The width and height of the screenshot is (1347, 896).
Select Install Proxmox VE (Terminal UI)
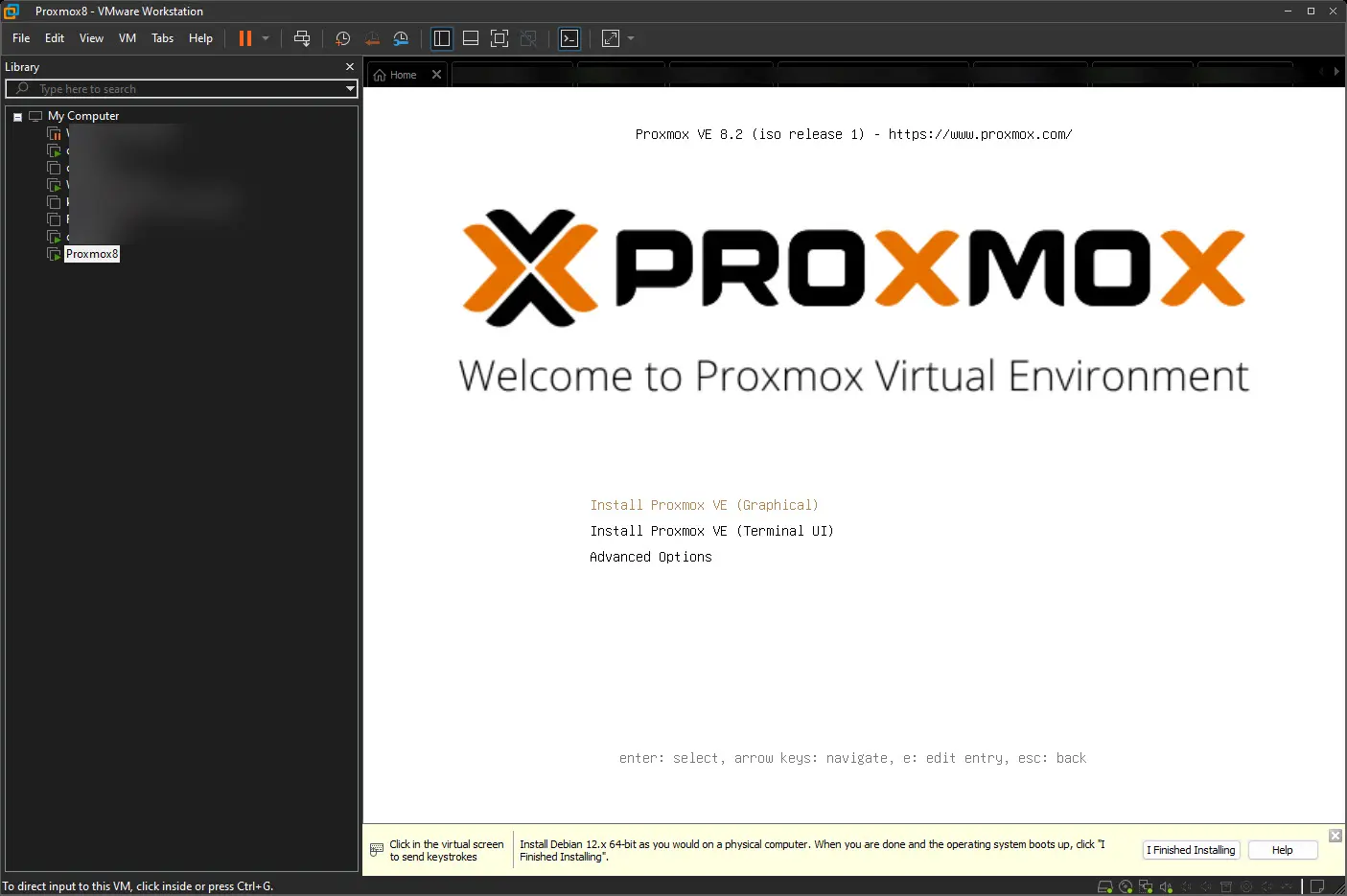point(711,531)
